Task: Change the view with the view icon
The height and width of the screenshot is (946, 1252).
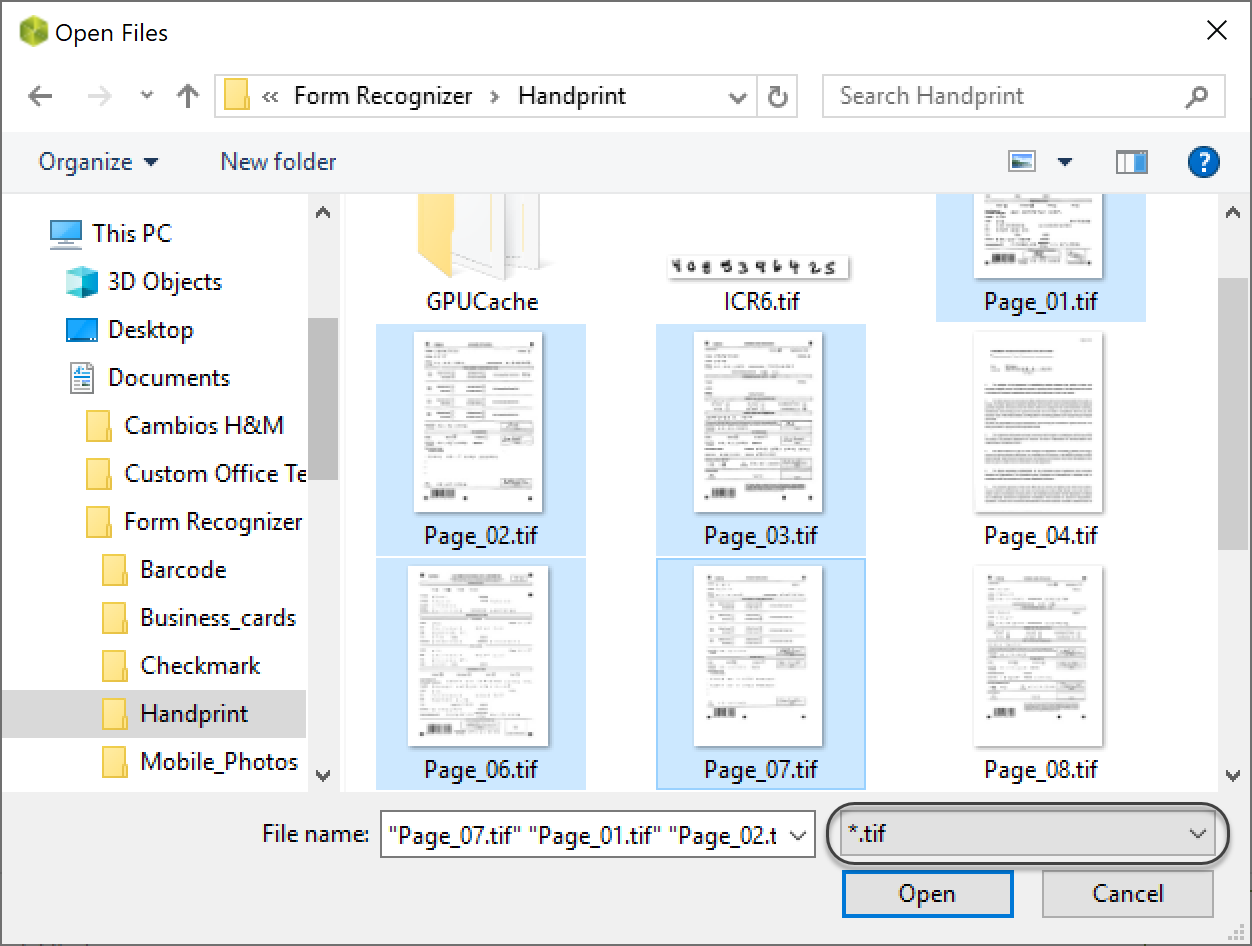Action: click(1022, 161)
